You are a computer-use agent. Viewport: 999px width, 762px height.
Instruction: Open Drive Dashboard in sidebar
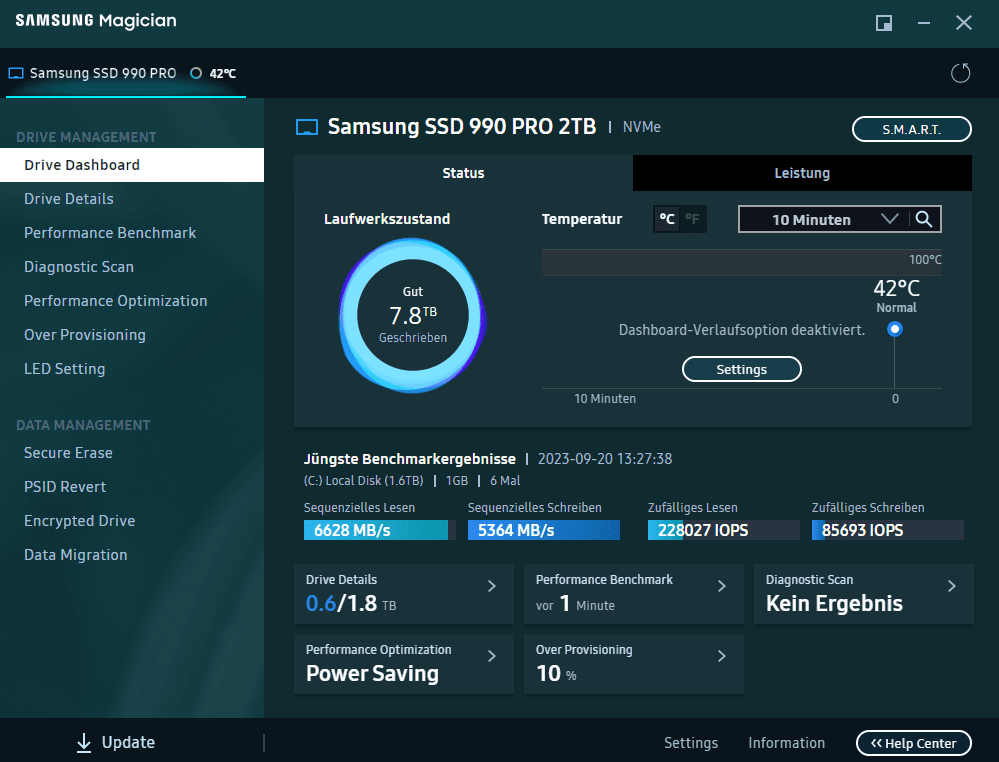coord(132,165)
